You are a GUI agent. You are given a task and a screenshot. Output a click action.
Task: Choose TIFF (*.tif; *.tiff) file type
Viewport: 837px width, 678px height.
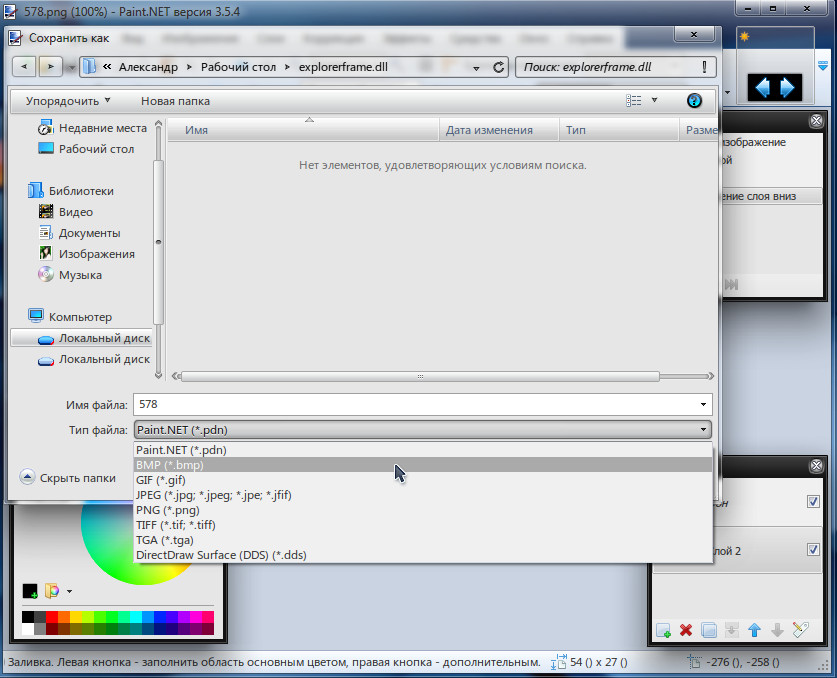coord(423,525)
